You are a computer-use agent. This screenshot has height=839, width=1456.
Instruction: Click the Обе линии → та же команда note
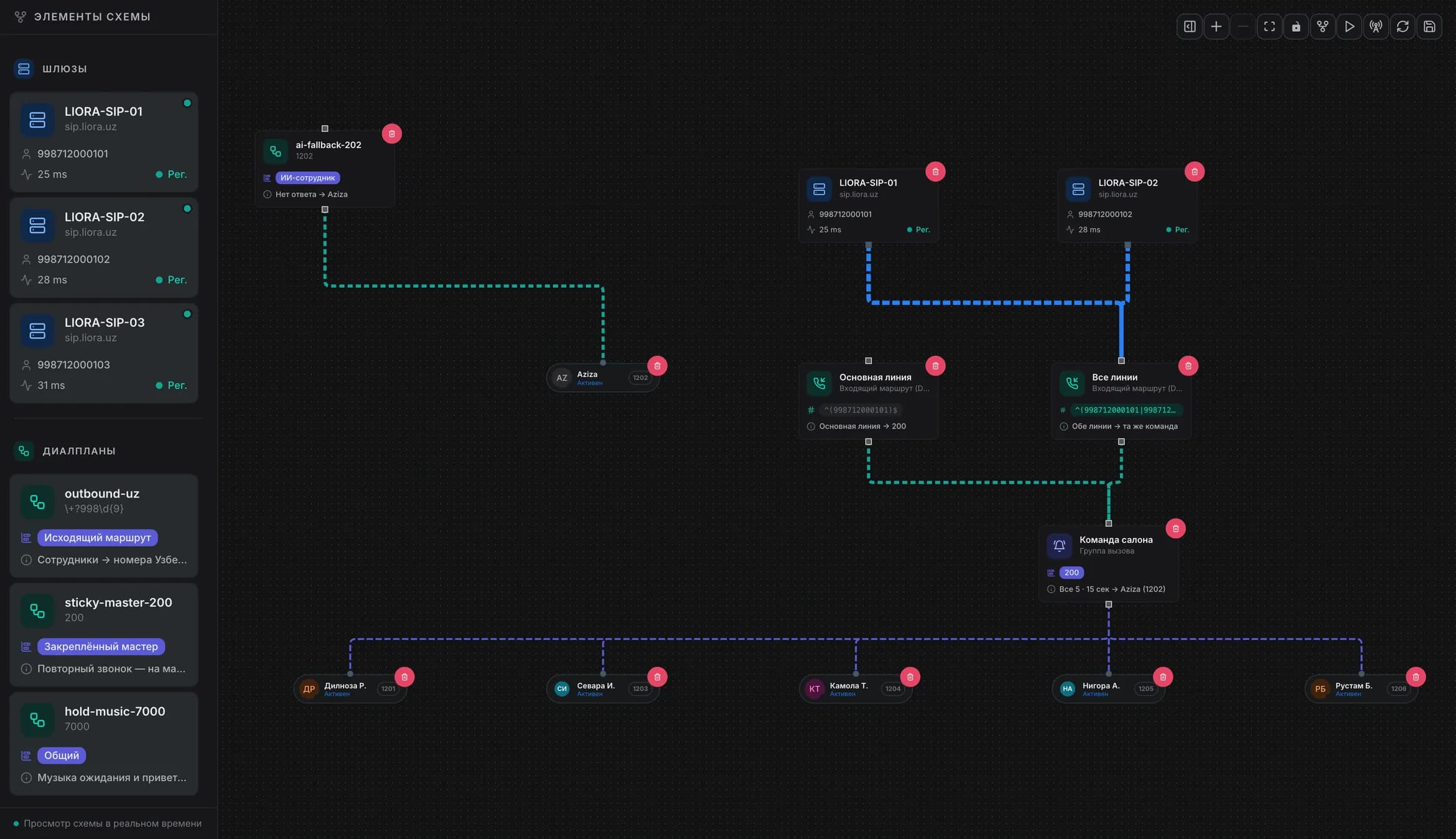(1124, 426)
